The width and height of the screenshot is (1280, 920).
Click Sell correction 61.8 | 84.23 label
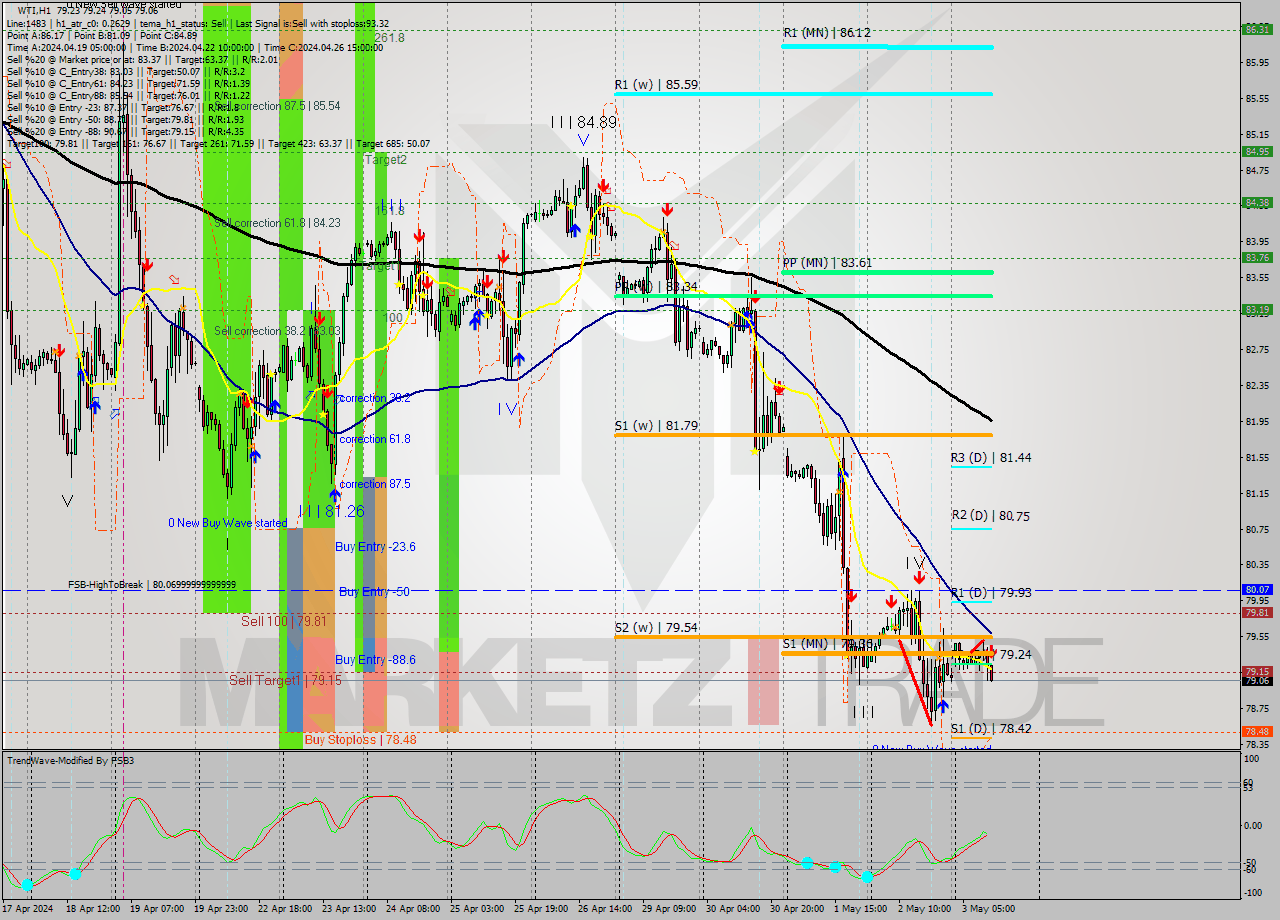click(277, 223)
